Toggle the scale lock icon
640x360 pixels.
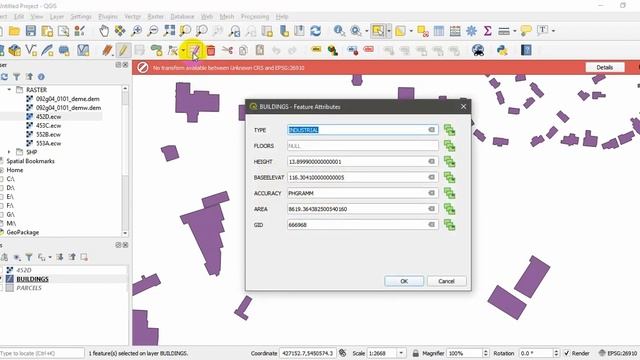coord(416,353)
